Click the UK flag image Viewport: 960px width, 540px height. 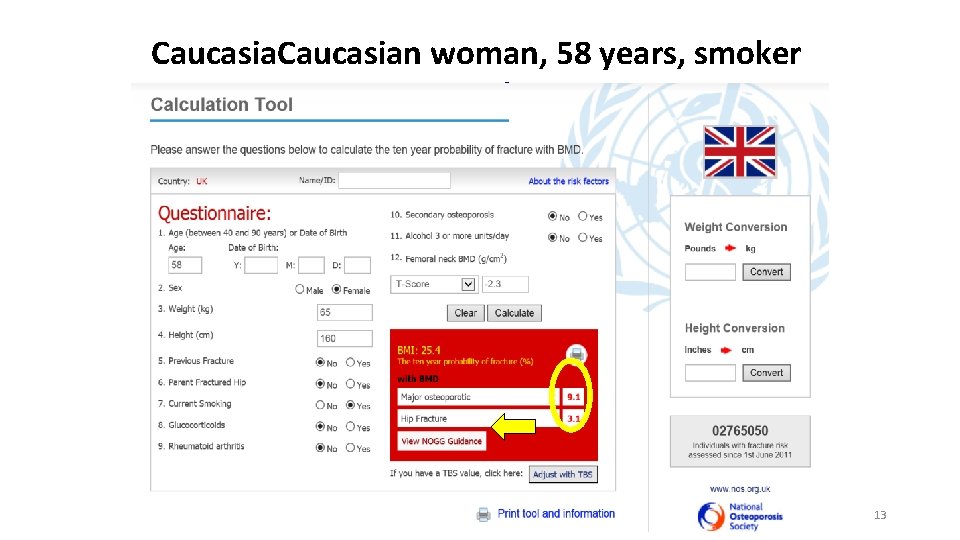click(740, 151)
